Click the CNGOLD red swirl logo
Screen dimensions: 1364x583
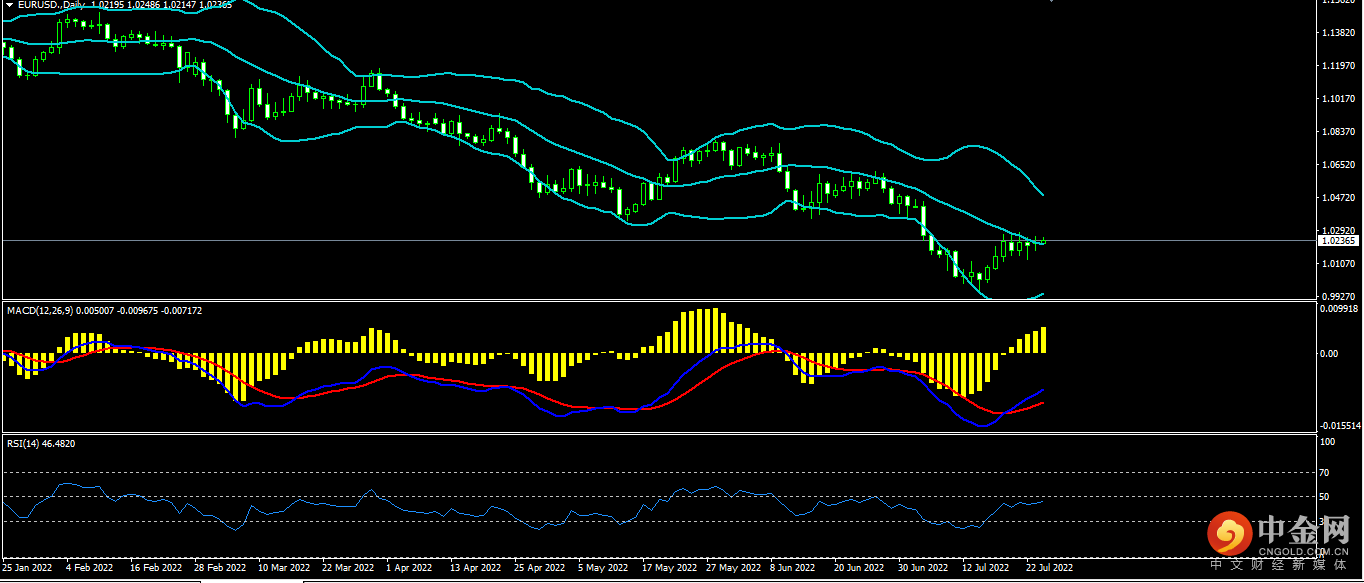pos(1229,534)
